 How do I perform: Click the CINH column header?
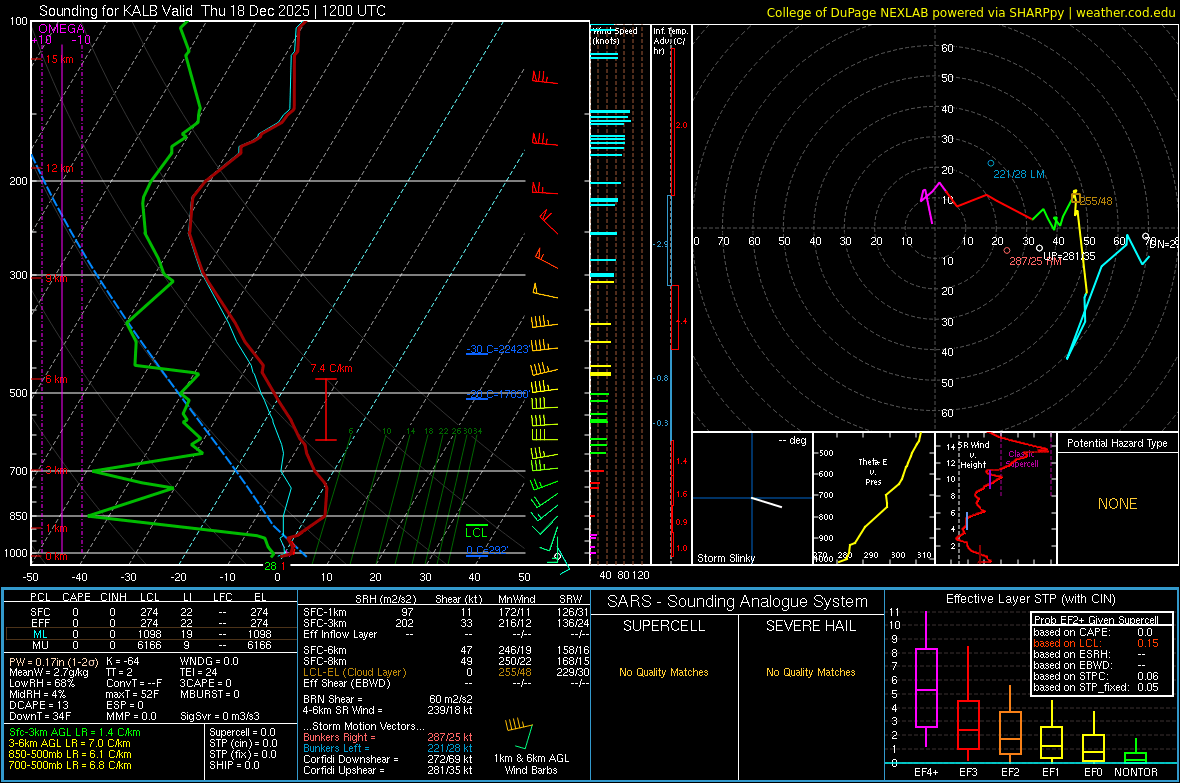coord(113,597)
